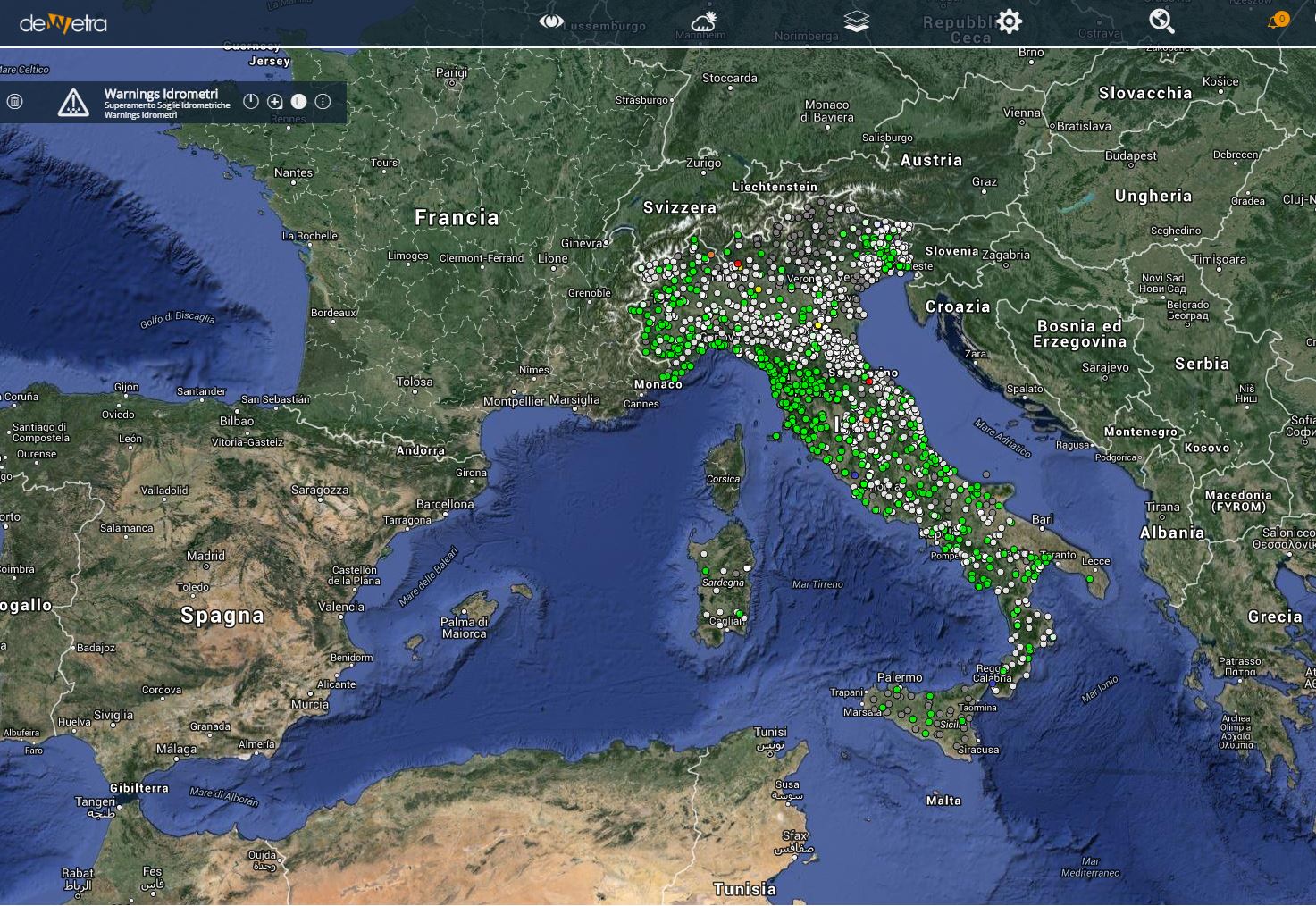Open the stacked layers menu
This screenshot has height=906, width=1316.
856,21
